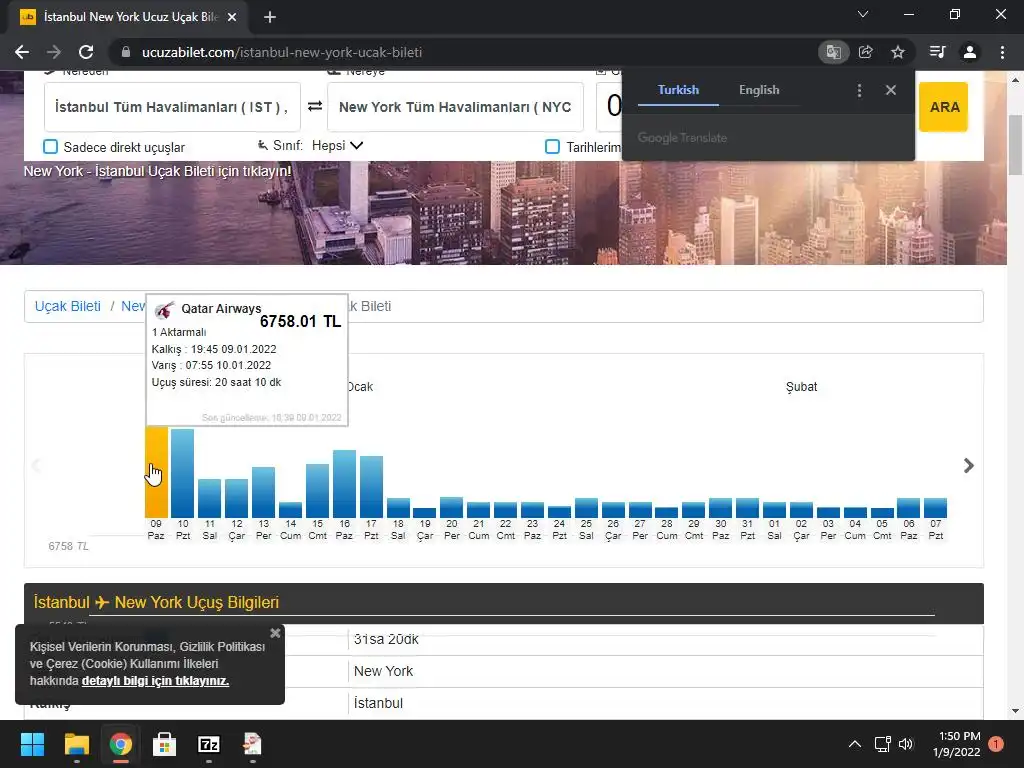Edit the İstanbul departure airport field
Image resolution: width=1024 pixels, height=768 pixels.
[x=172, y=107]
